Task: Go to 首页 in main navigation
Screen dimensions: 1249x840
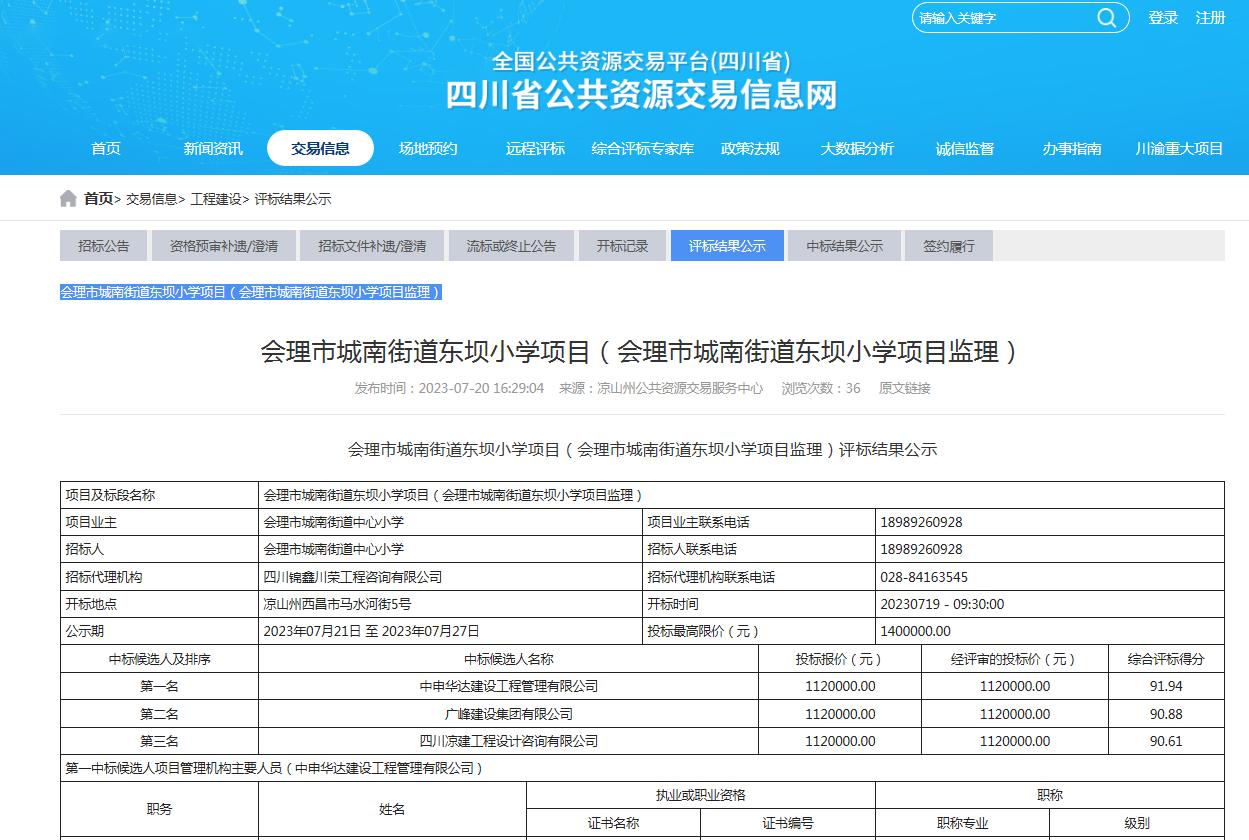Action: 106,148
